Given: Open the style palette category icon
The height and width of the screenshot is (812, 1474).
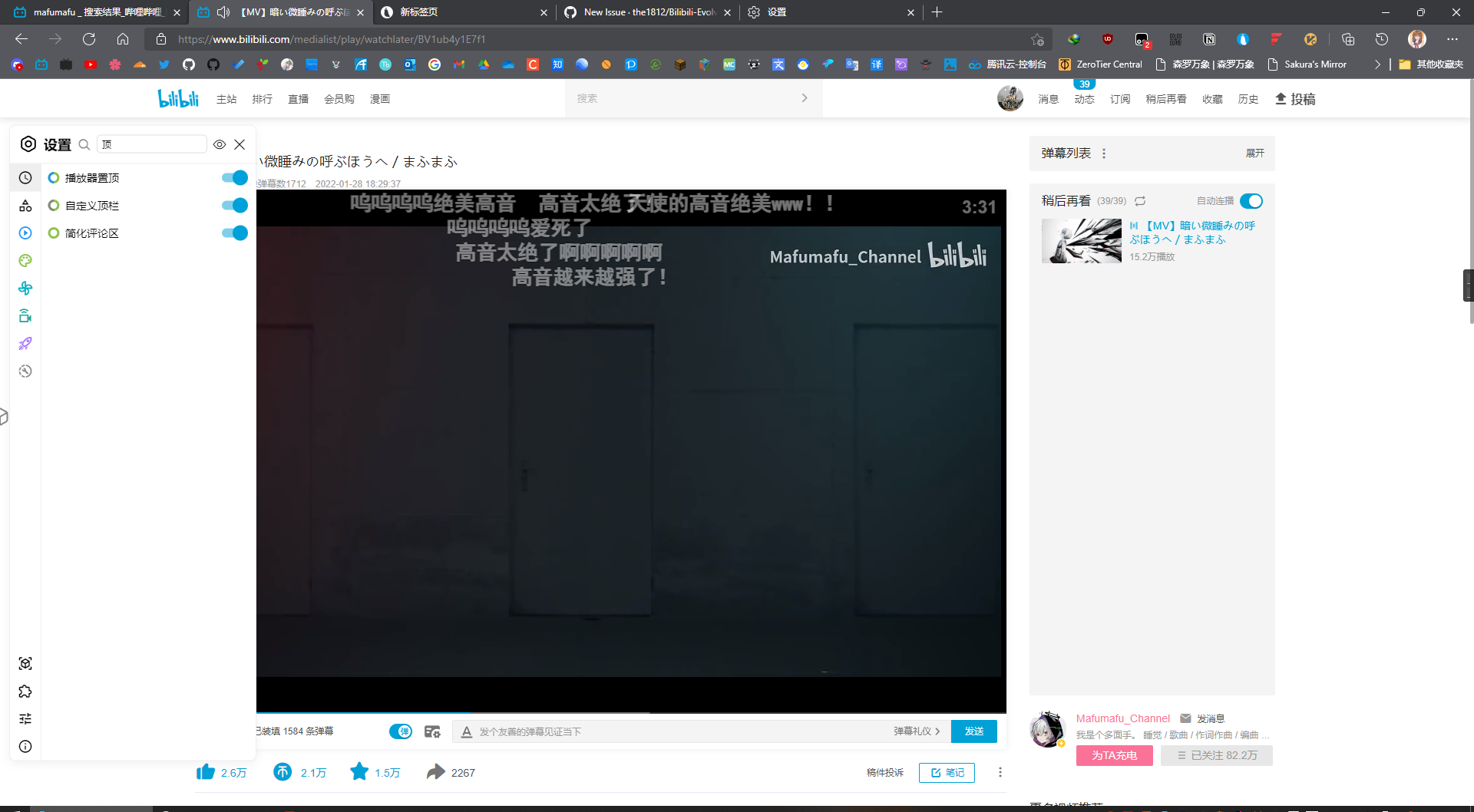Looking at the screenshot, I should [x=25, y=261].
